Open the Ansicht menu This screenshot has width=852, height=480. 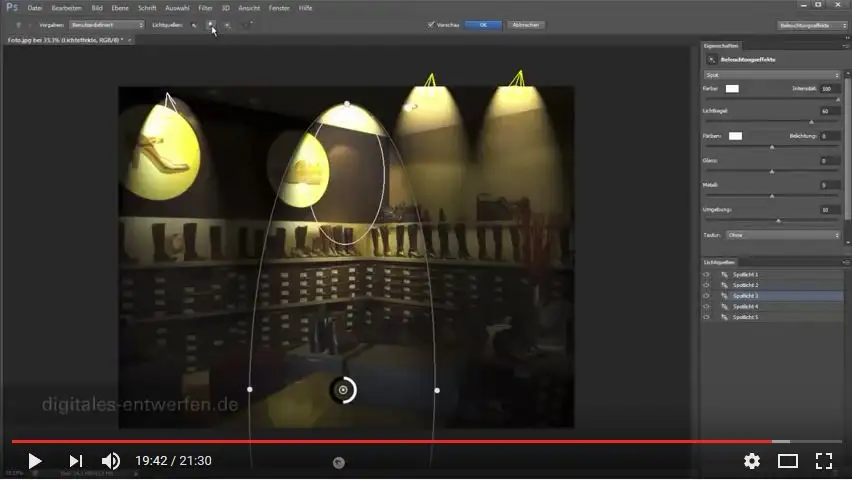pos(249,8)
